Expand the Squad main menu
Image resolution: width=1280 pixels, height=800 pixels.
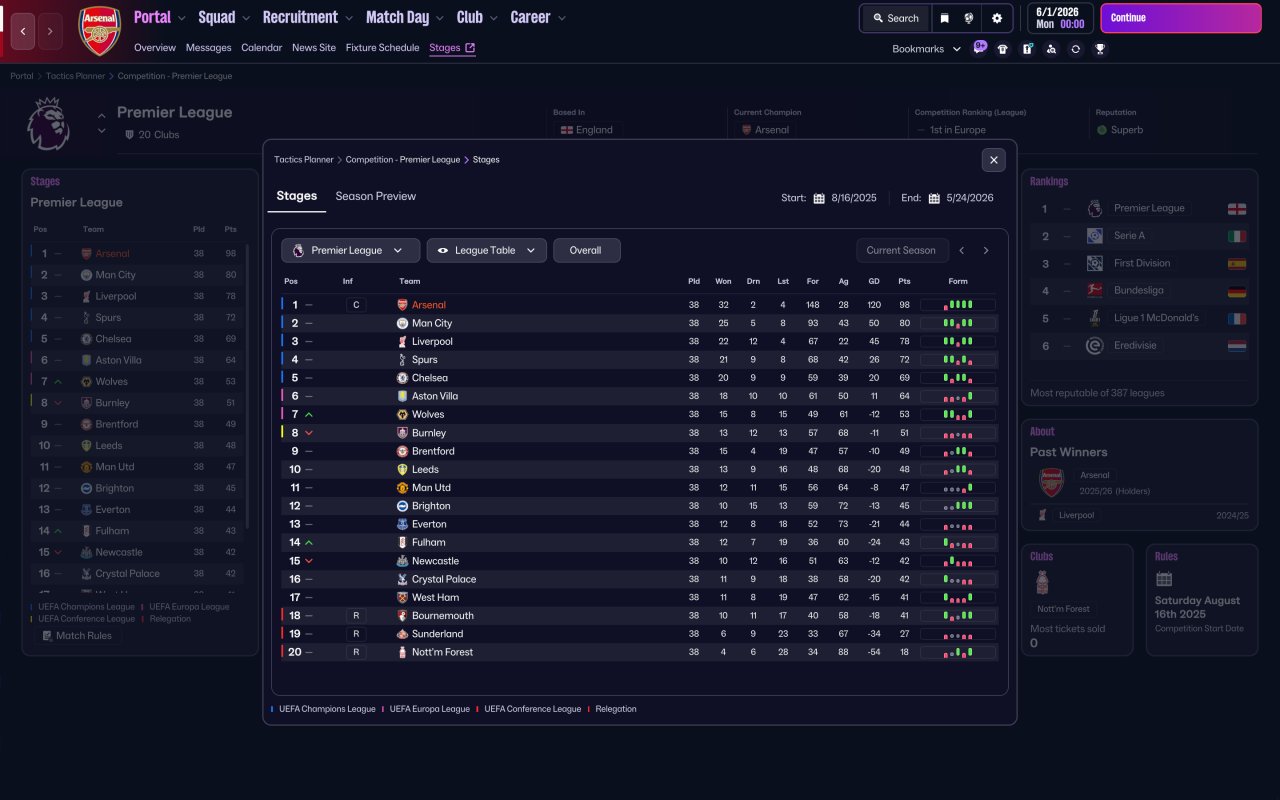(225, 17)
